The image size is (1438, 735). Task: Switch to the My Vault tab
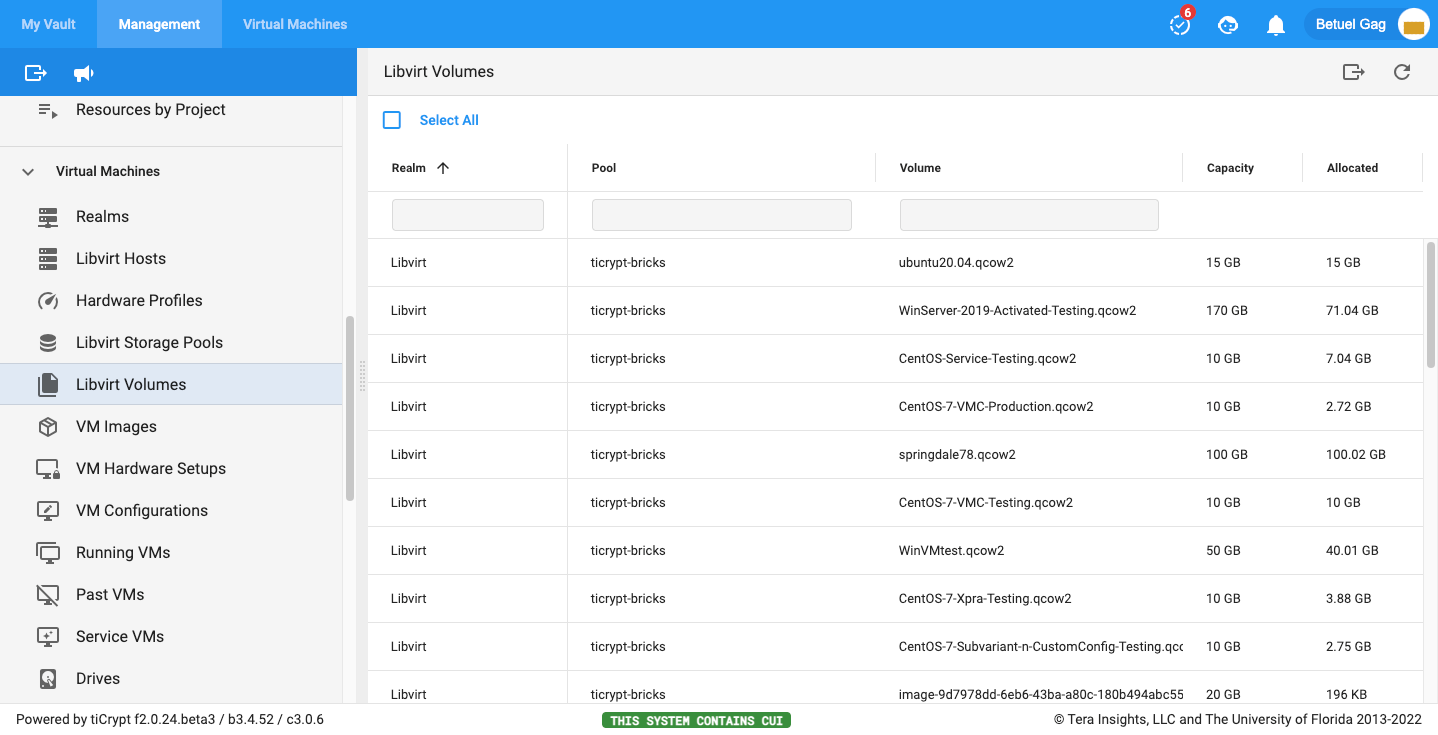pos(48,25)
